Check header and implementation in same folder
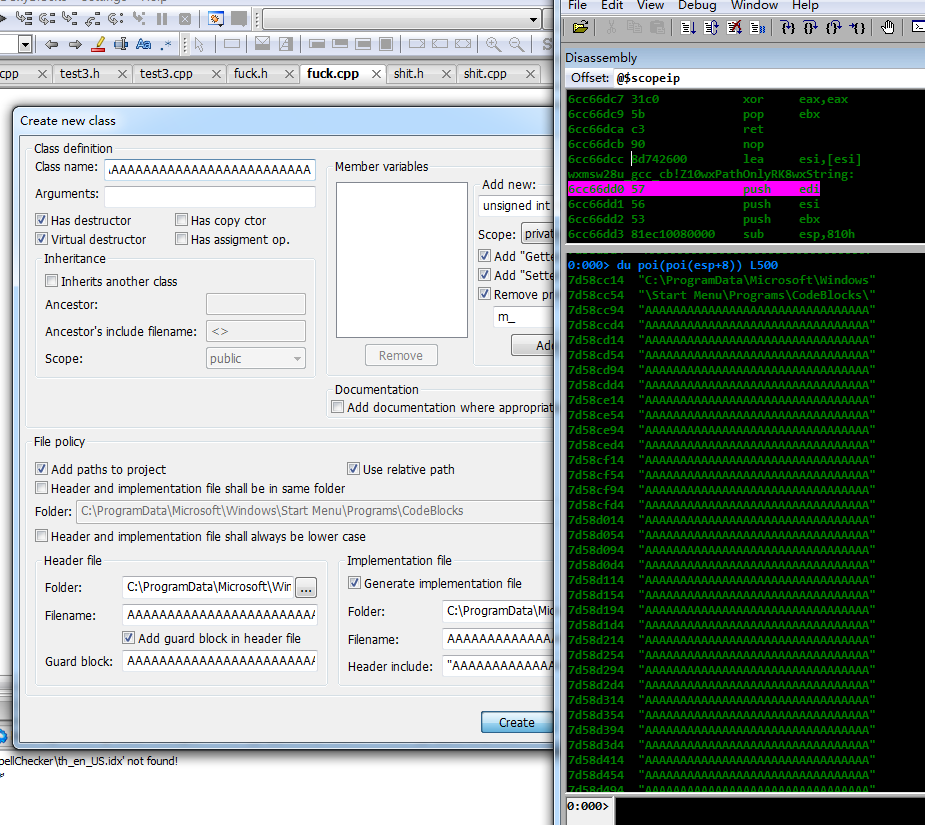 coord(41,488)
